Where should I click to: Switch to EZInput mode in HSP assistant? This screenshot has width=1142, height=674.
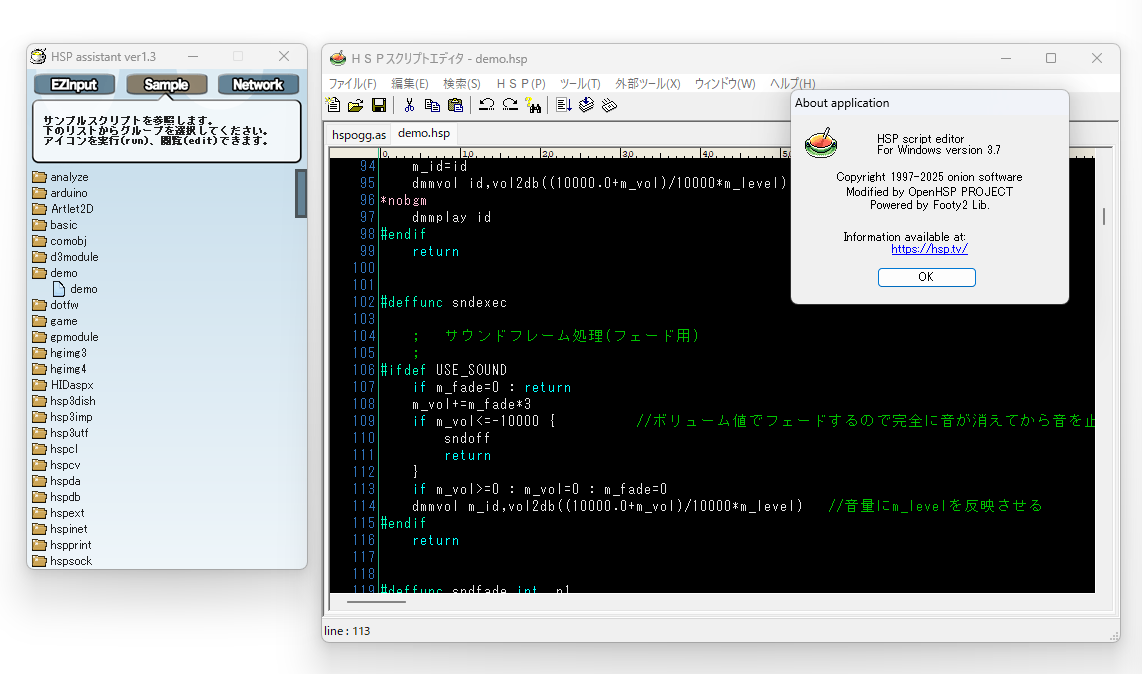coord(74,85)
